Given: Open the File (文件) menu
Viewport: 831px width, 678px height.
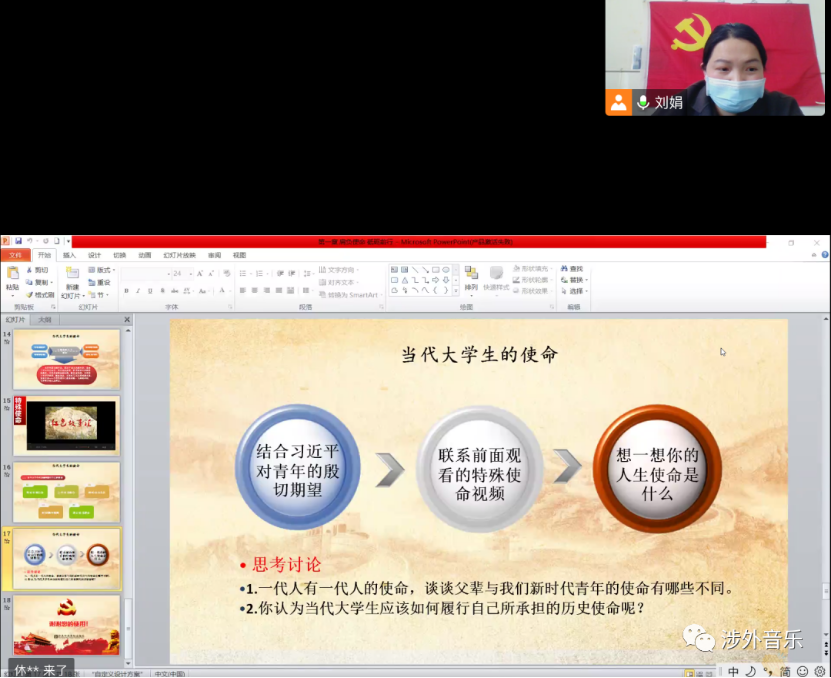Looking at the screenshot, I should pyautogui.click(x=15, y=255).
